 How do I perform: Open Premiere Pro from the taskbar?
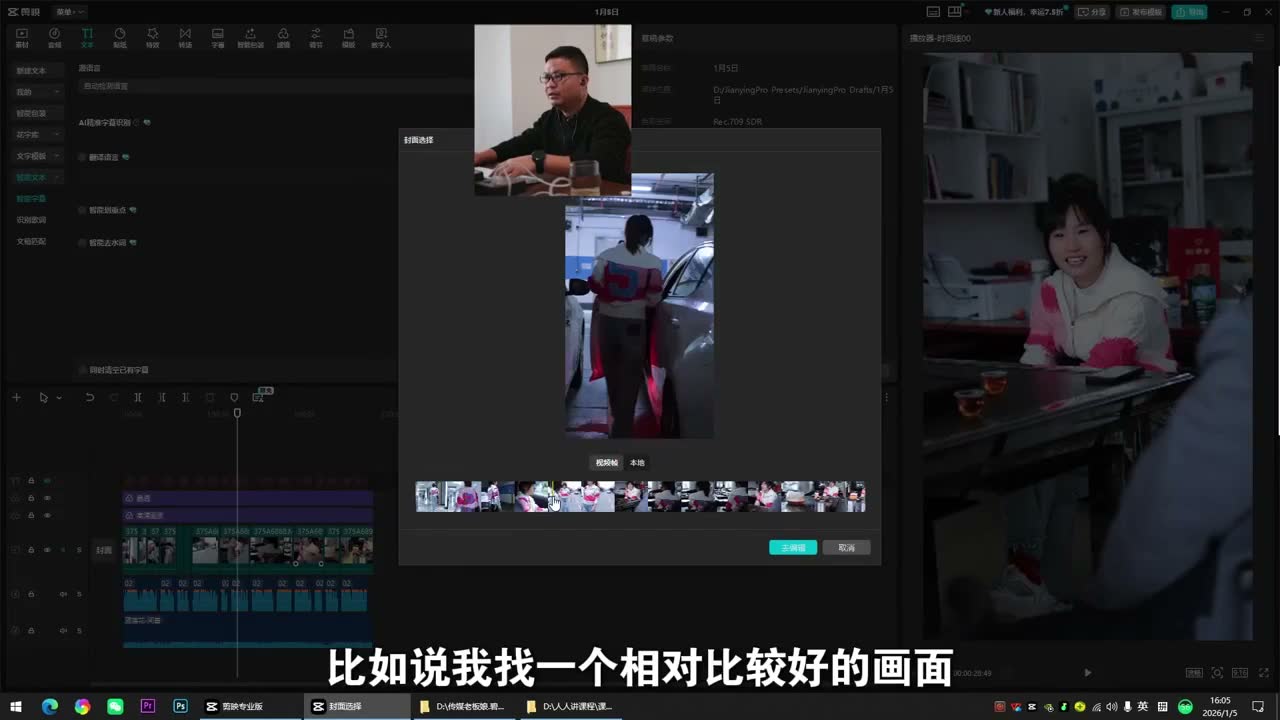tap(148, 706)
